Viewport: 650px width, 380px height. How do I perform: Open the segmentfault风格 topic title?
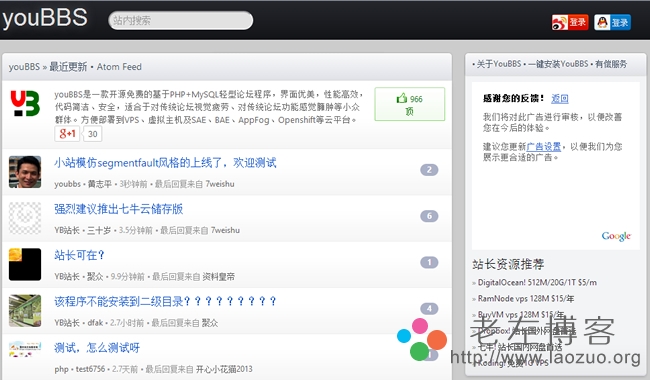(165, 162)
